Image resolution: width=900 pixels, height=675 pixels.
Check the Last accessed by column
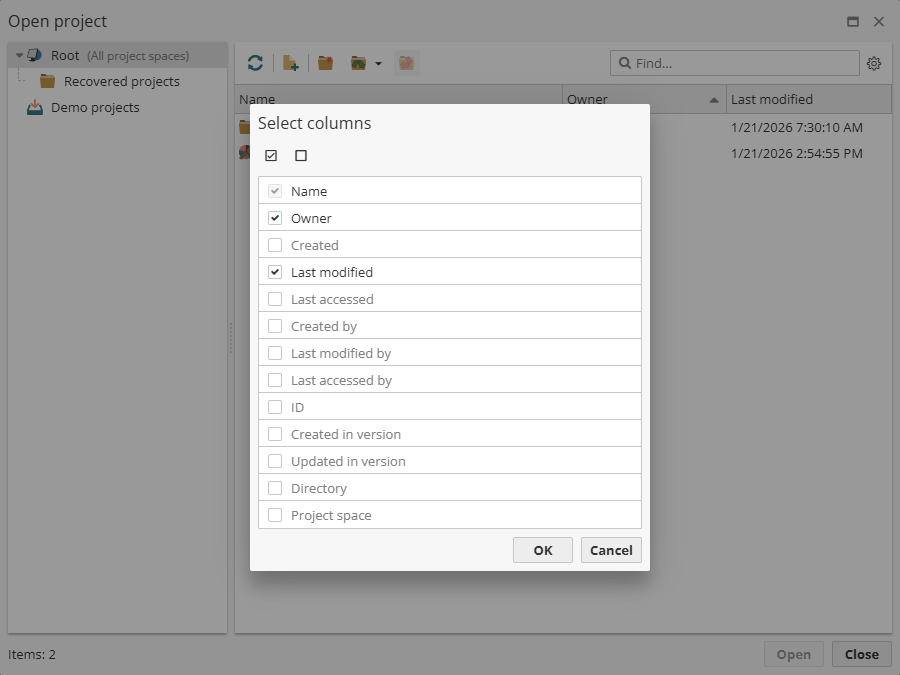[x=274, y=379]
